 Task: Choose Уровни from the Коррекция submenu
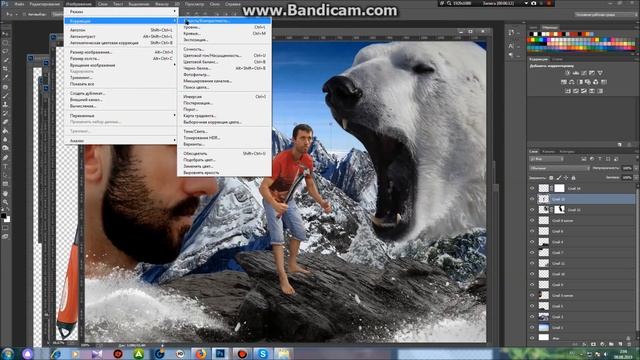pos(224,27)
